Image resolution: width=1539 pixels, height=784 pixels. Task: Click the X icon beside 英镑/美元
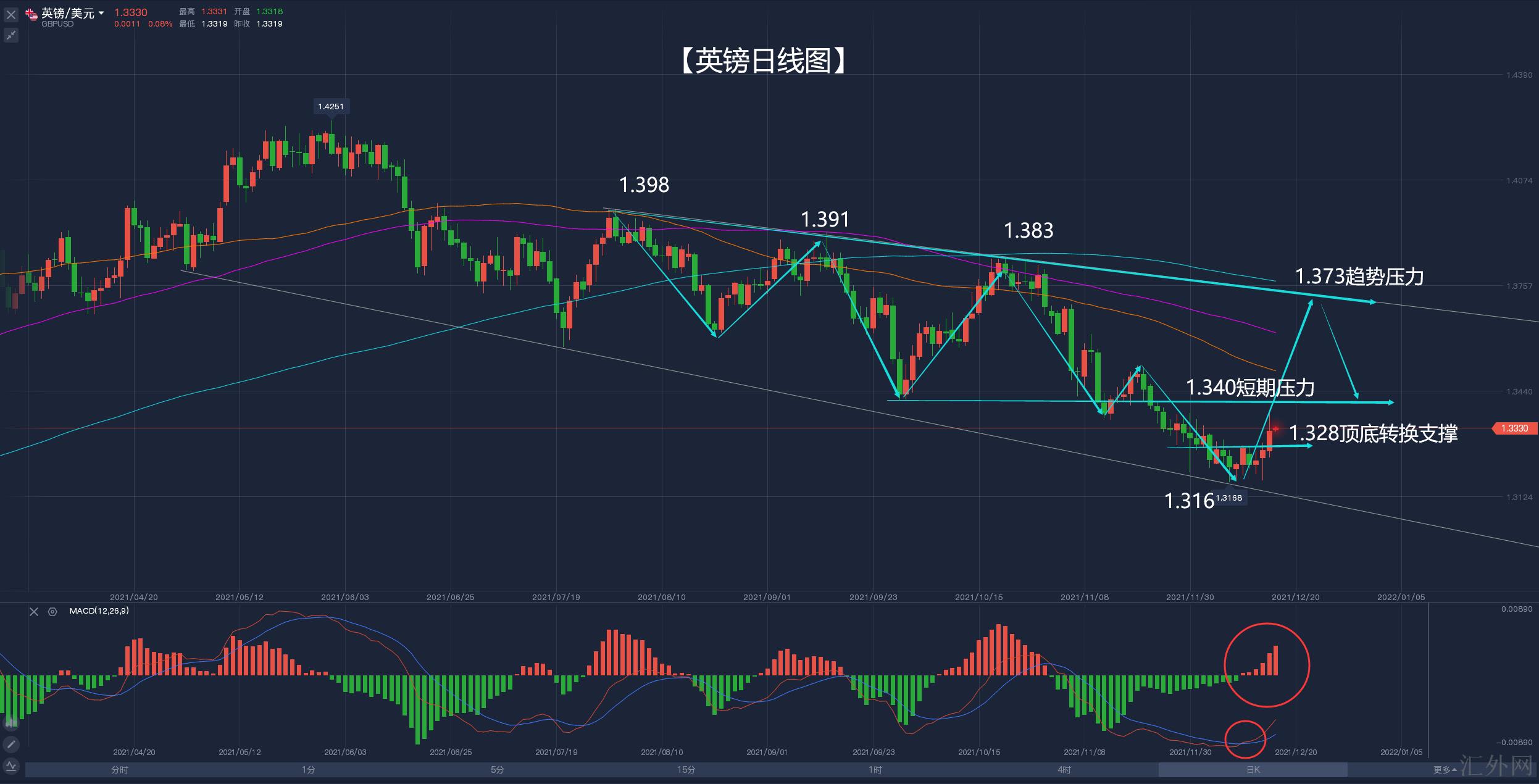coord(11,14)
